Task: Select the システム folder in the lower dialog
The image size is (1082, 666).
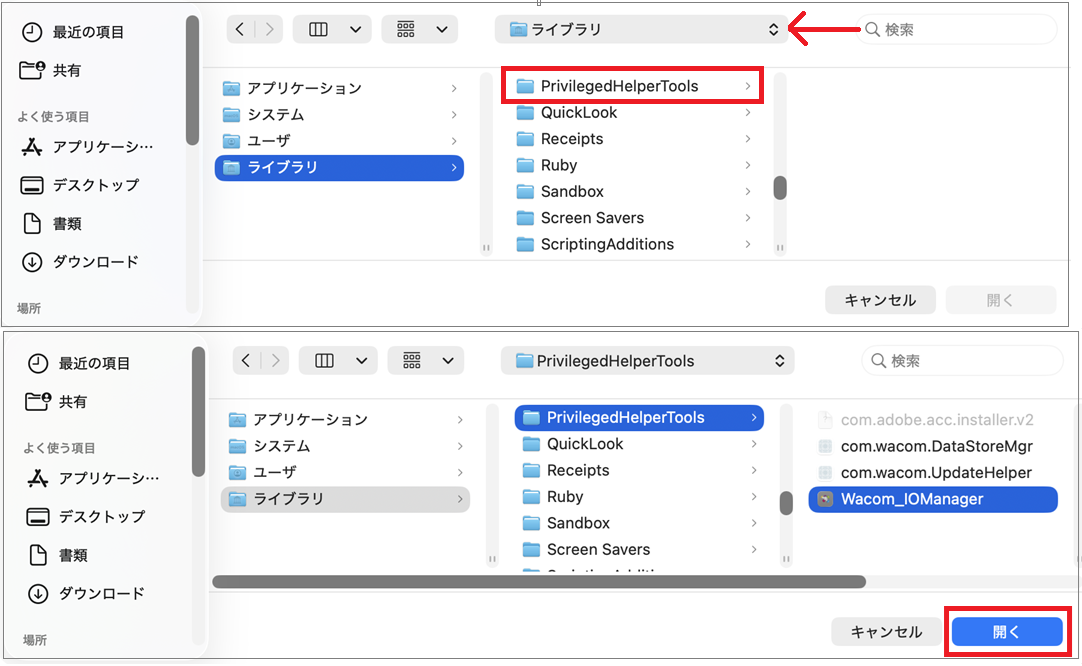Action: point(346,446)
